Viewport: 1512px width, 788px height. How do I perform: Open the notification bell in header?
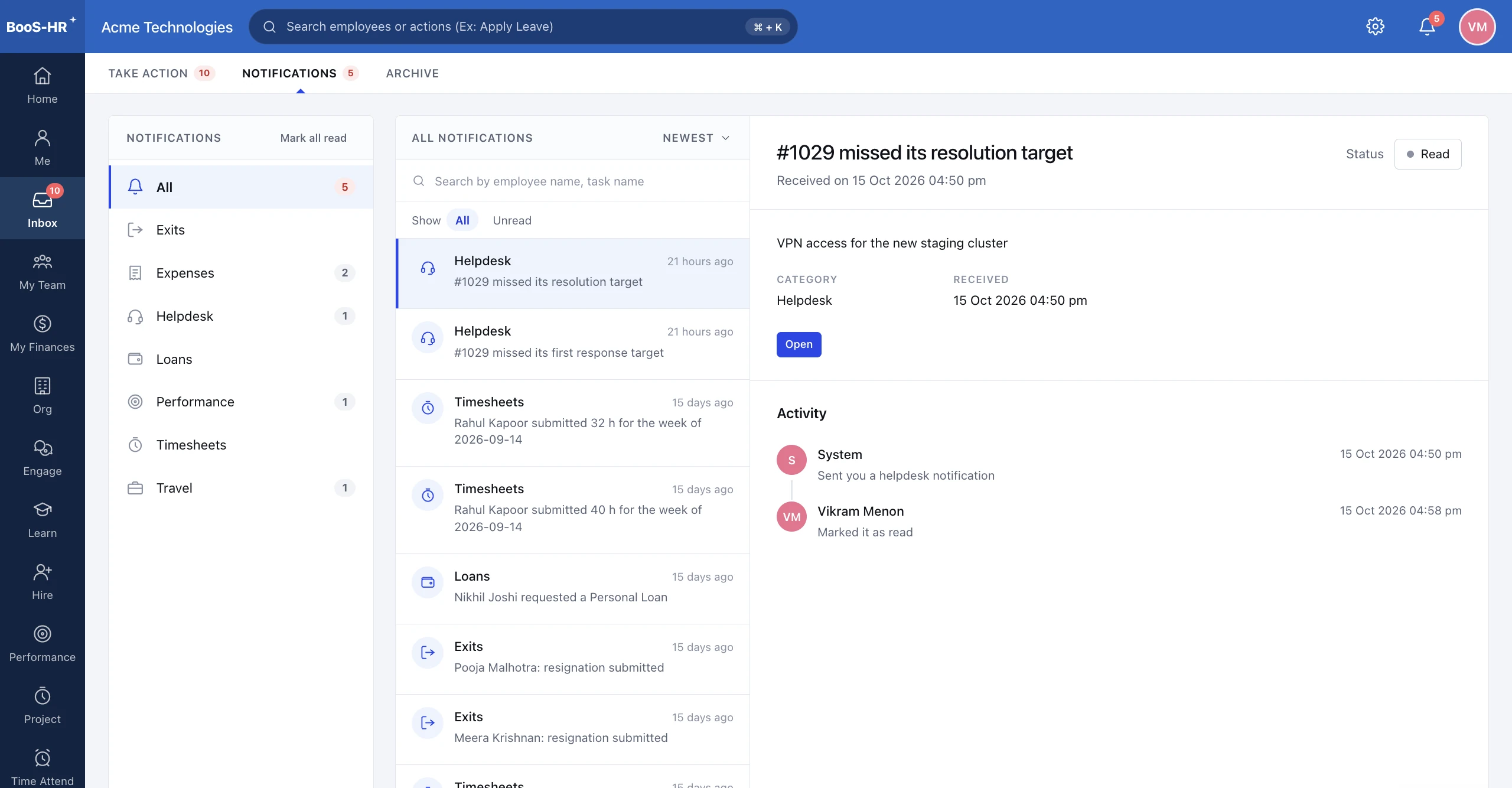tap(1427, 27)
